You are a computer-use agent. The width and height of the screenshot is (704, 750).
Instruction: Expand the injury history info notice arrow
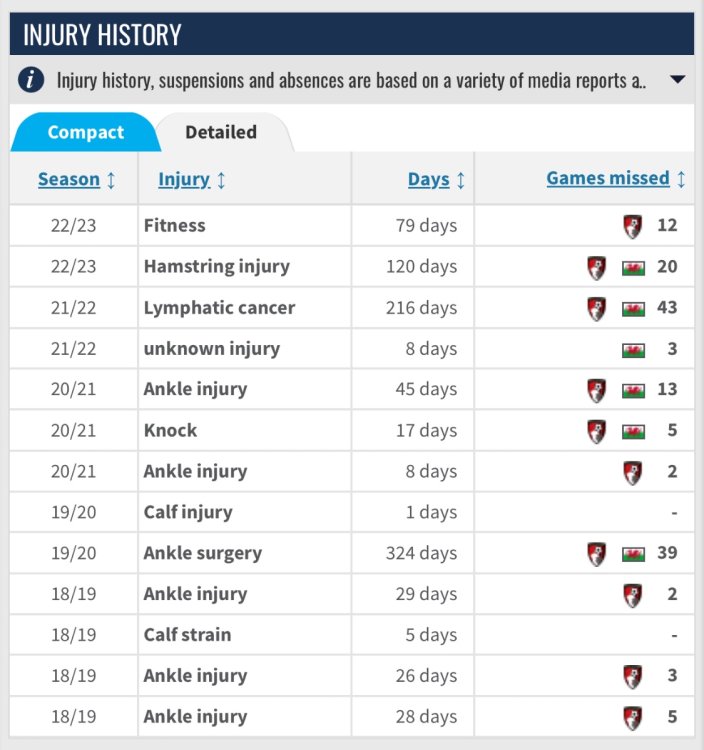(x=677, y=80)
